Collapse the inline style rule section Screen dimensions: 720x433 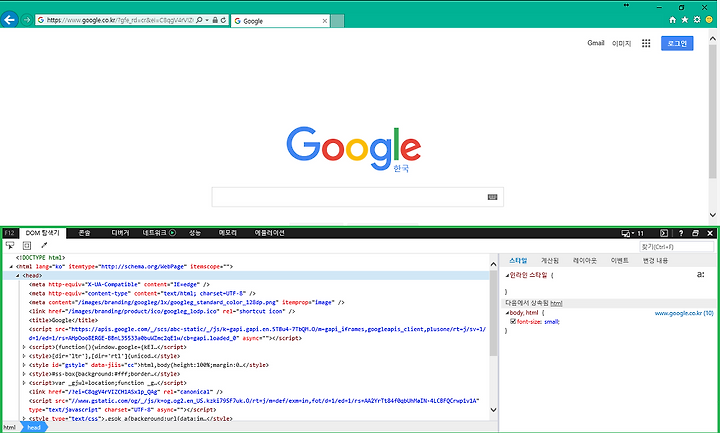pyautogui.click(x=507, y=276)
